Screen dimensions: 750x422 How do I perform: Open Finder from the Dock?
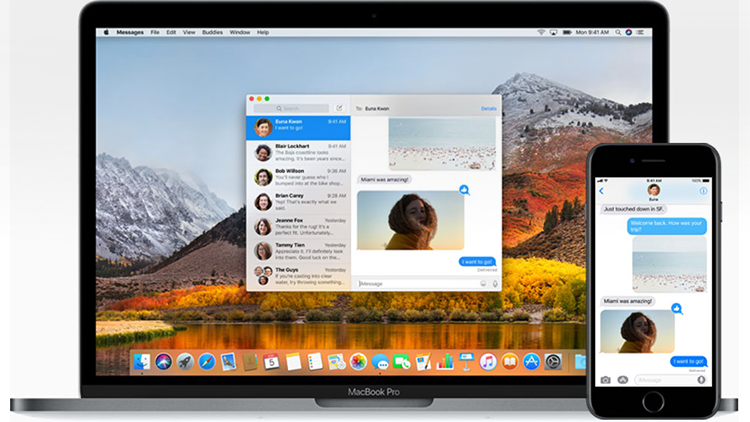pyautogui.click(x=142, y=362)
